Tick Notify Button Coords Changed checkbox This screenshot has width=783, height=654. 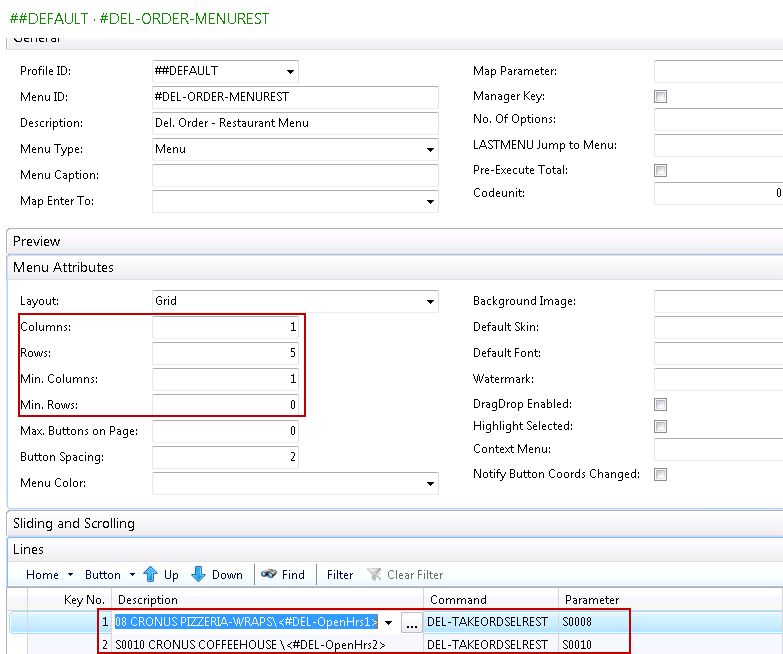660,475
